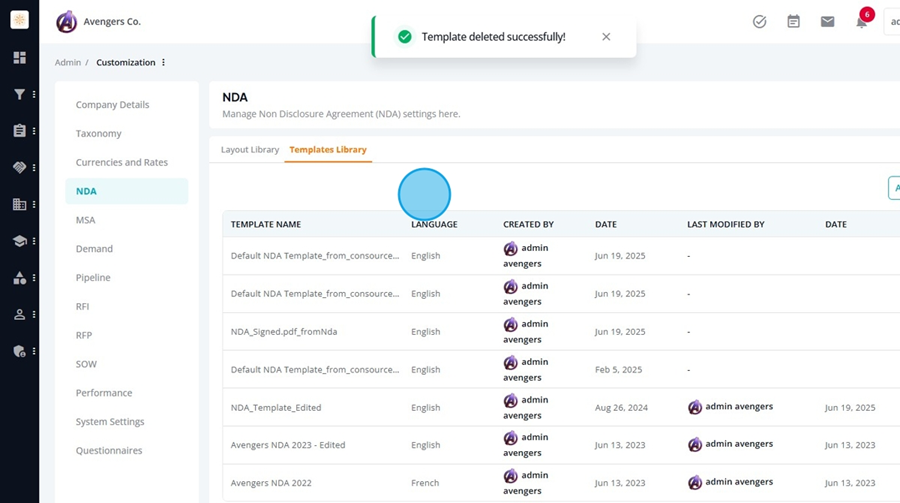Click the checkmark tasks icon in header
Screen dimensions: 900x503
pos(759,22)
